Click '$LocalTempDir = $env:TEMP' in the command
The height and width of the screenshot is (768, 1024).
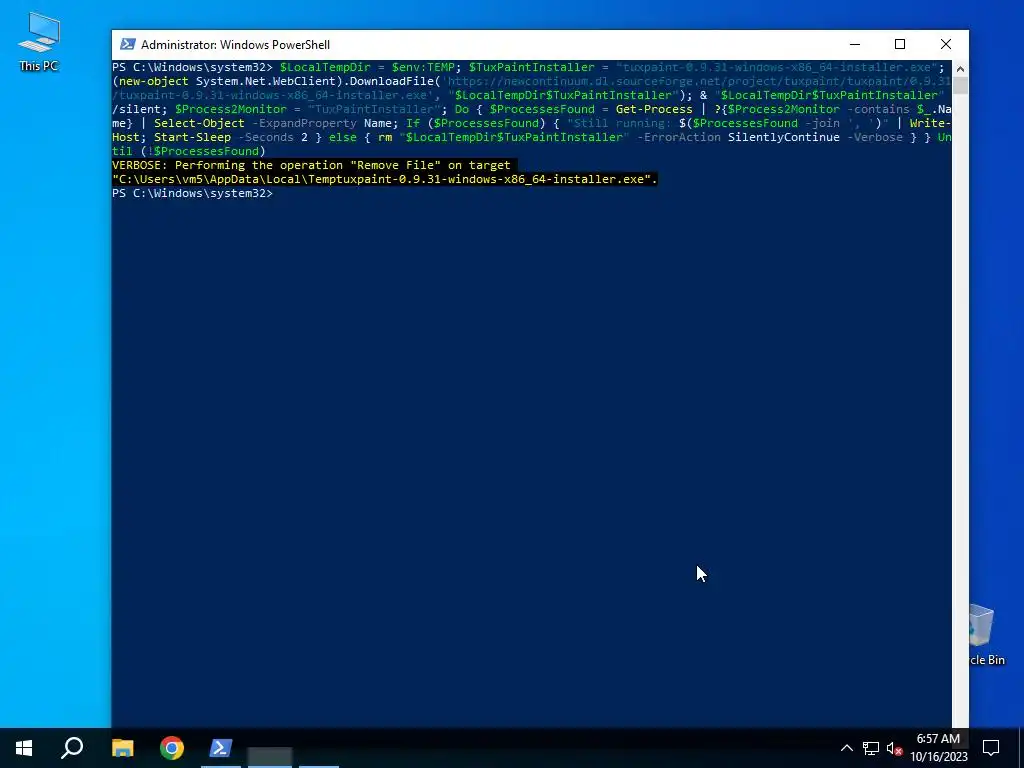(x=367, y=67)
